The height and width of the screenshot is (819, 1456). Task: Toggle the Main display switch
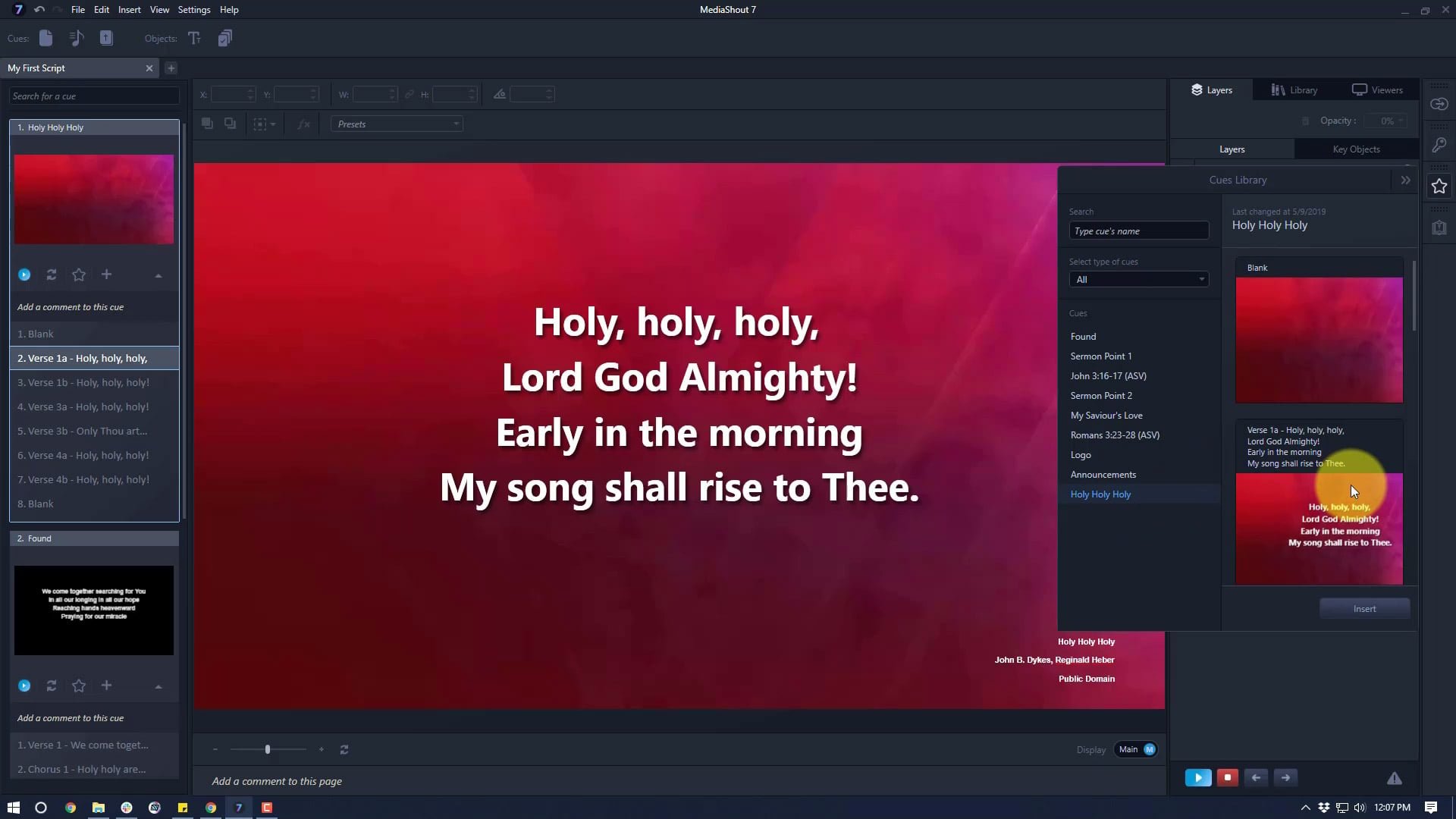coord(1136,749)
